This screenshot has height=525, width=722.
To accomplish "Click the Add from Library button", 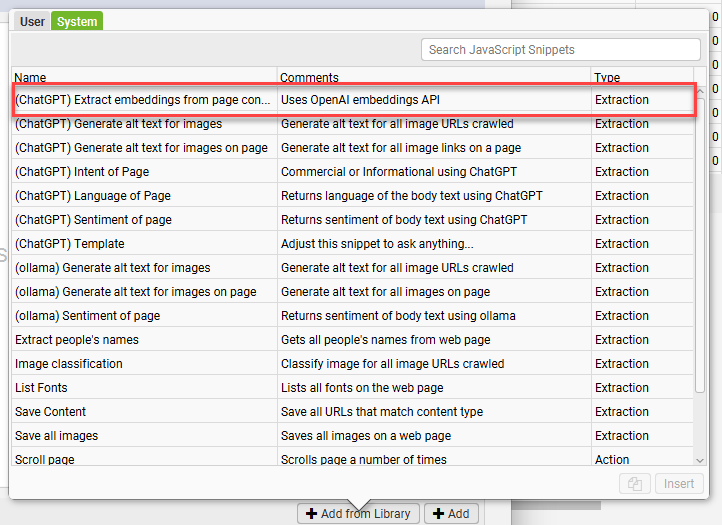I will pyautogui.click(x=358, y=513).
